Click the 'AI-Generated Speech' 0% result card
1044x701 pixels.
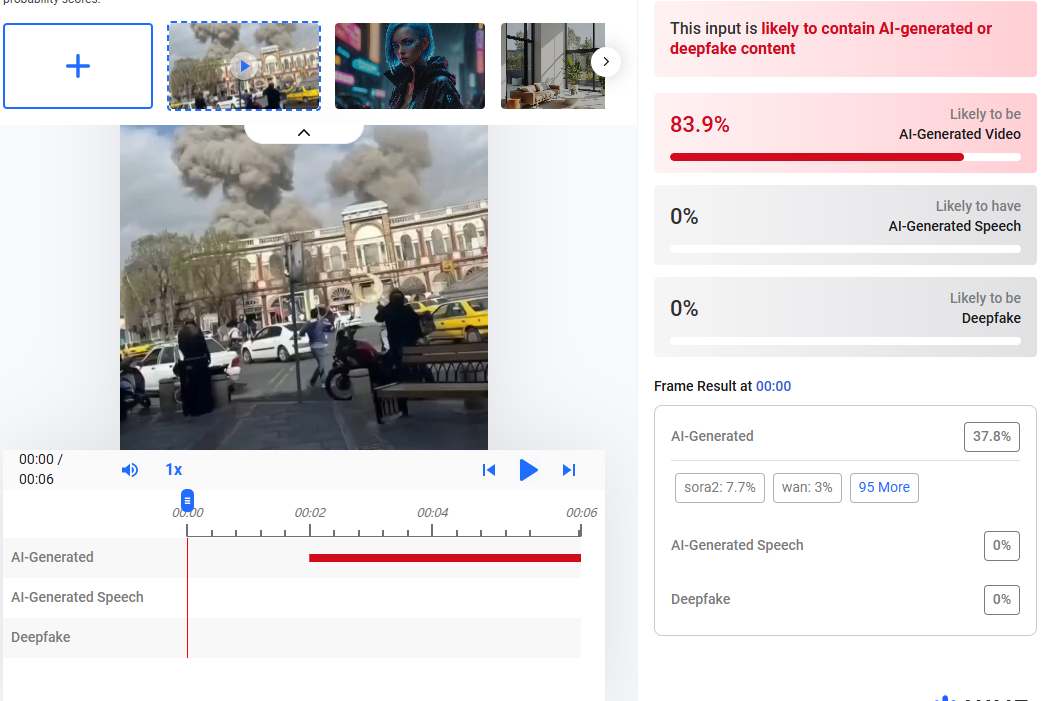845,225
